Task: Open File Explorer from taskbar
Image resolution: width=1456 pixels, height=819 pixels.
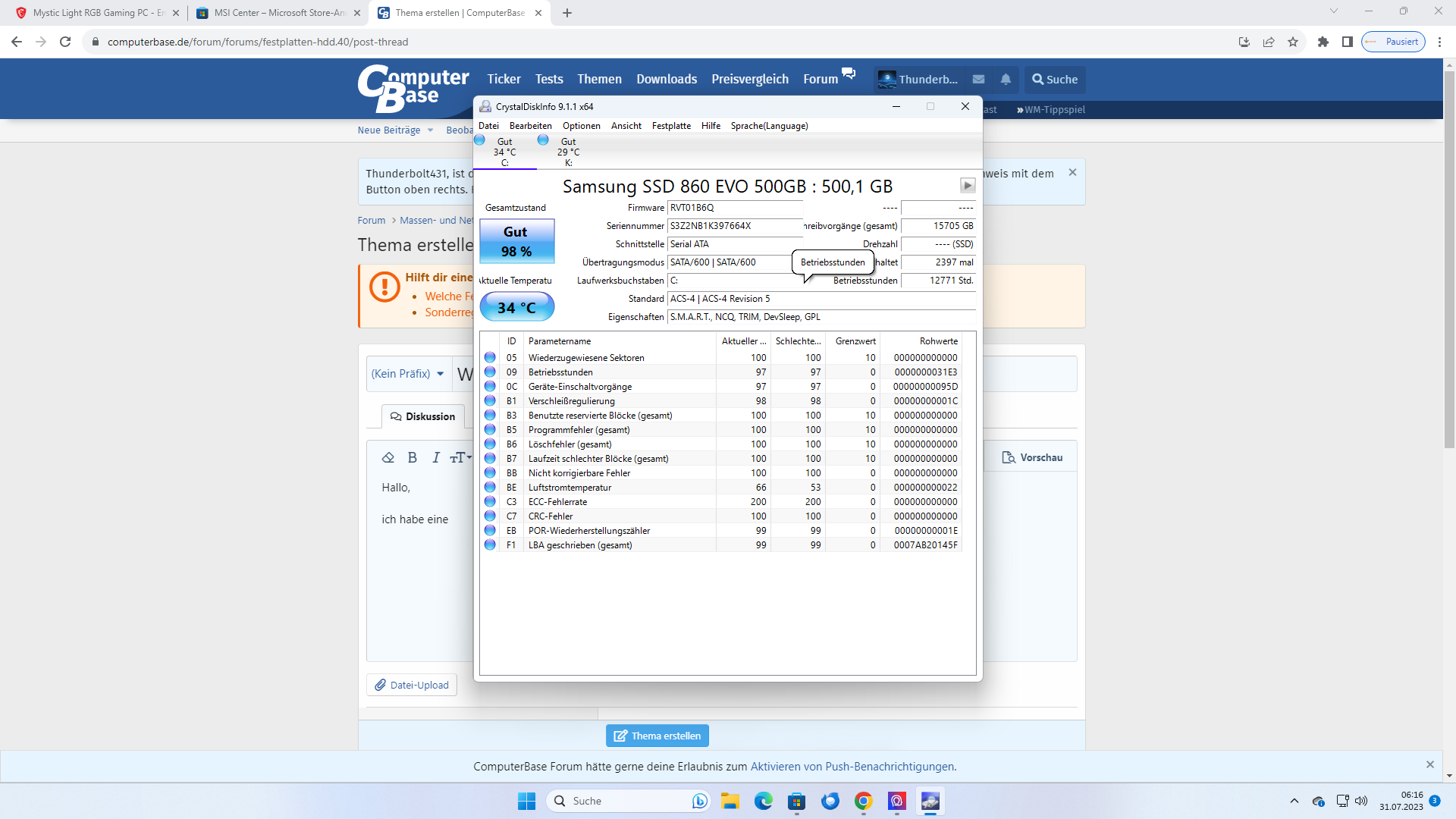Action: coord(730,801)
